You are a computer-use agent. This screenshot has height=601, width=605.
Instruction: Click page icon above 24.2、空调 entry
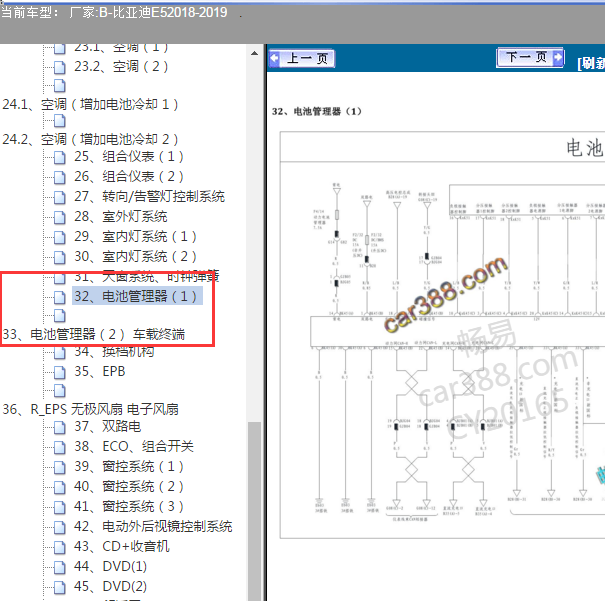tap(59, 121)
